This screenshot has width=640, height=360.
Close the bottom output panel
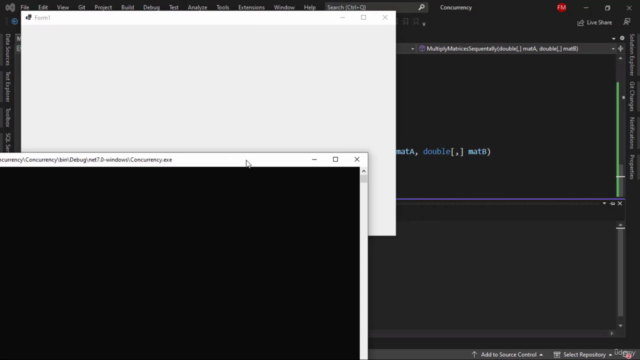(620, 203)
